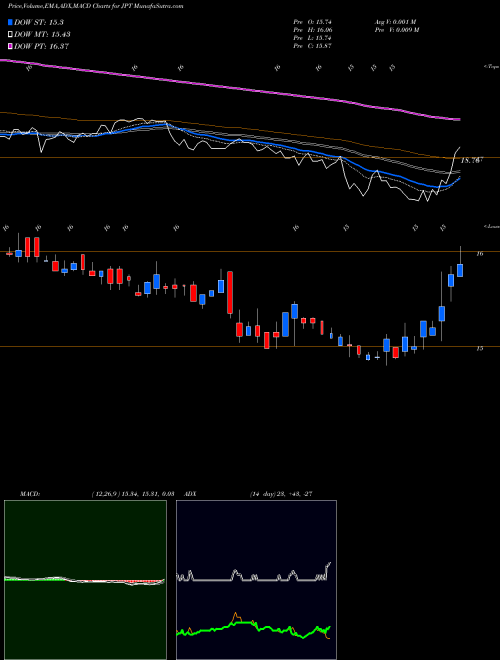Click the 'Pre O: 15.74' value

(313, 22)
